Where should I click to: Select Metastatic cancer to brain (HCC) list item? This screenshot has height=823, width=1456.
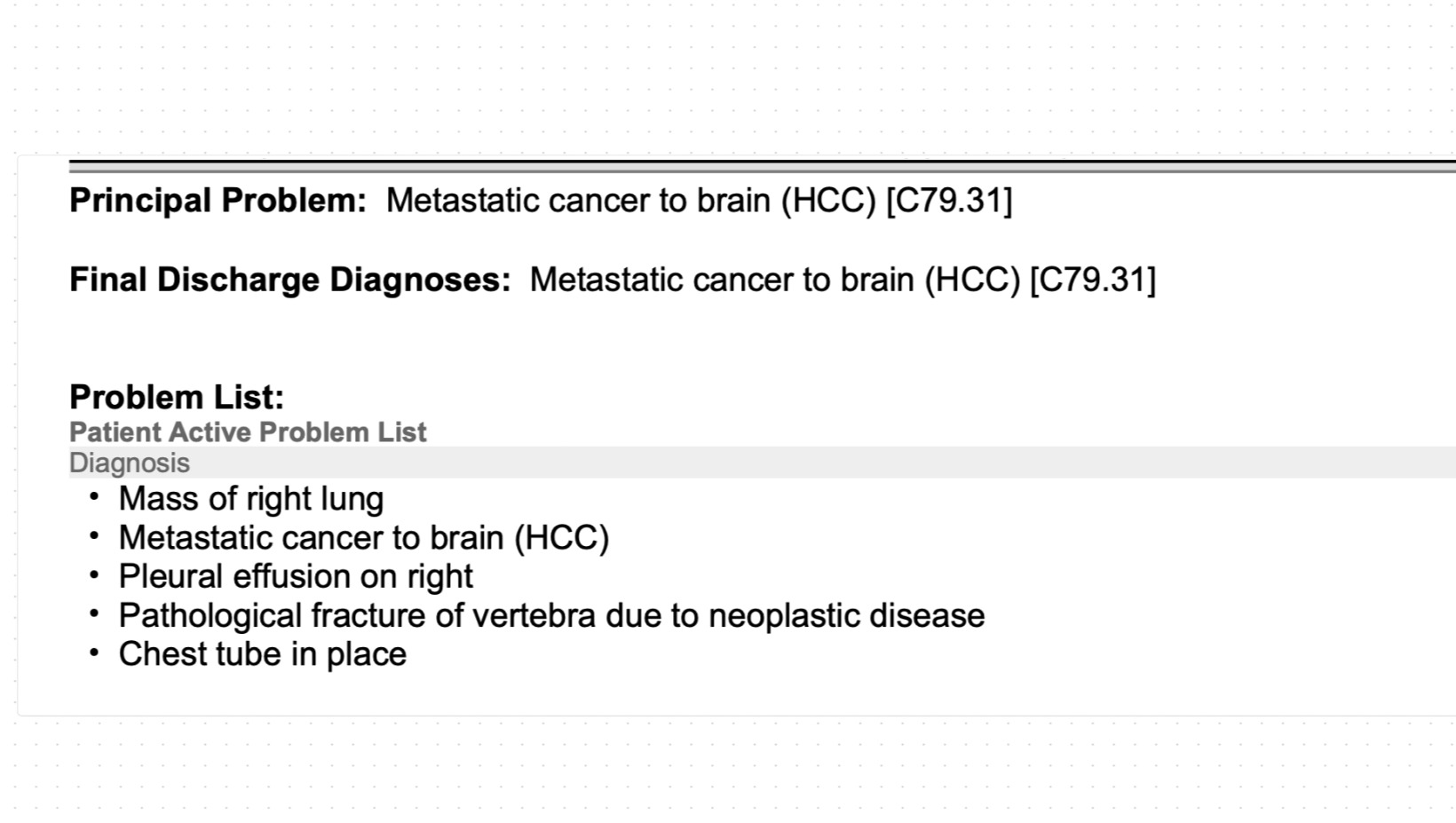tap(364, 538)
